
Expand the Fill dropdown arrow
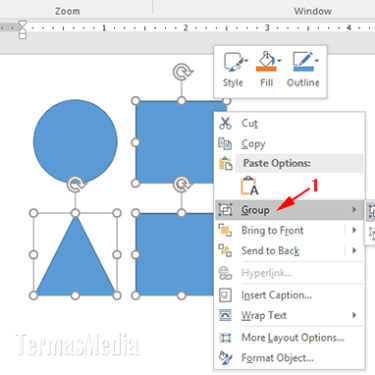click(x=279, y=60)
